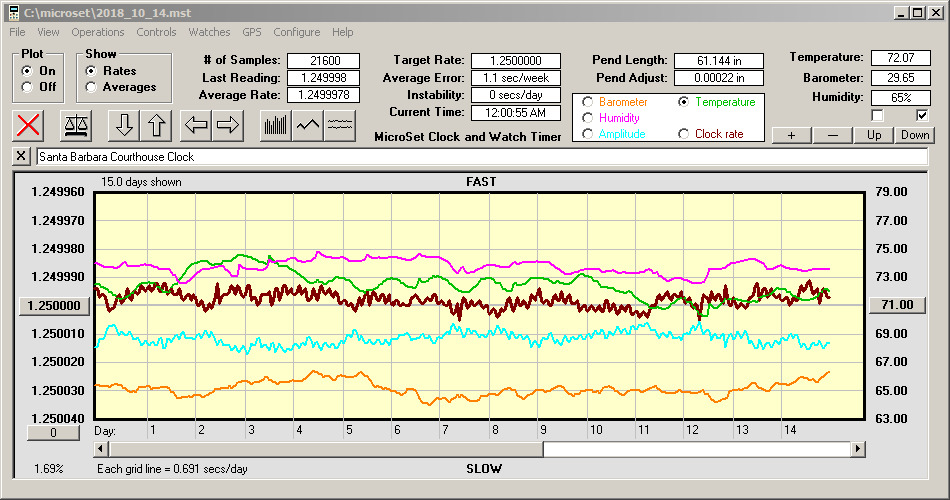Open the Help menu

coord(342,32)
